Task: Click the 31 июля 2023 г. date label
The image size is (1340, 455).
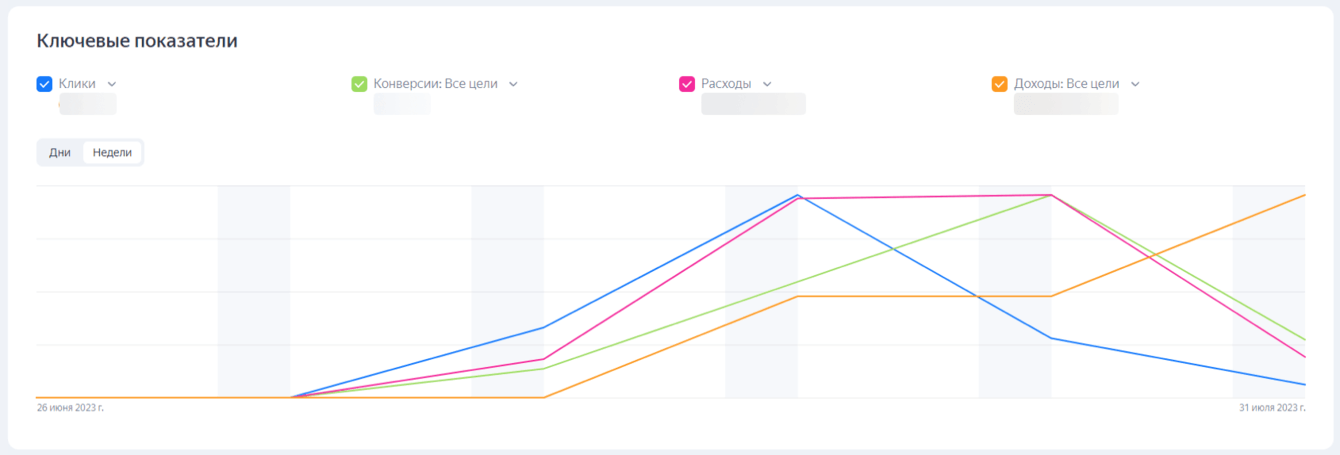Action: (x=1272, y=408)
